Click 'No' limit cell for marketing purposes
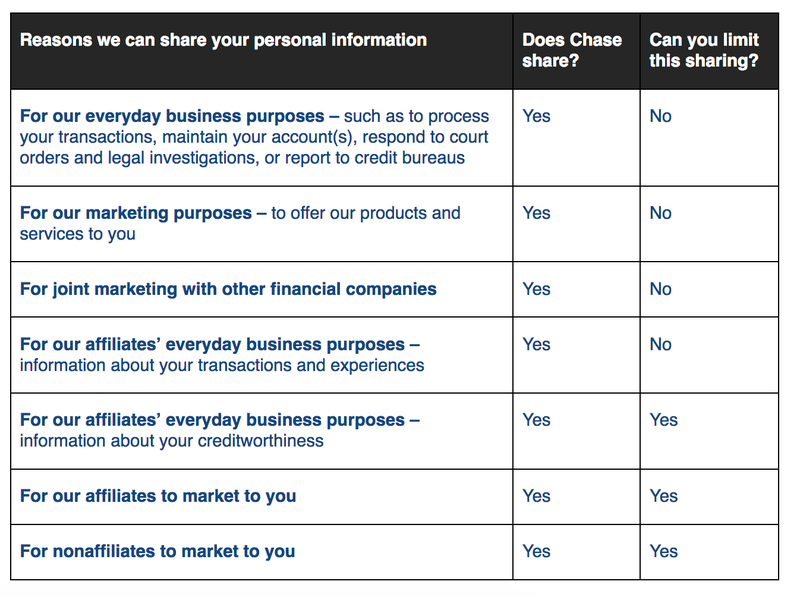 (660, 213)
